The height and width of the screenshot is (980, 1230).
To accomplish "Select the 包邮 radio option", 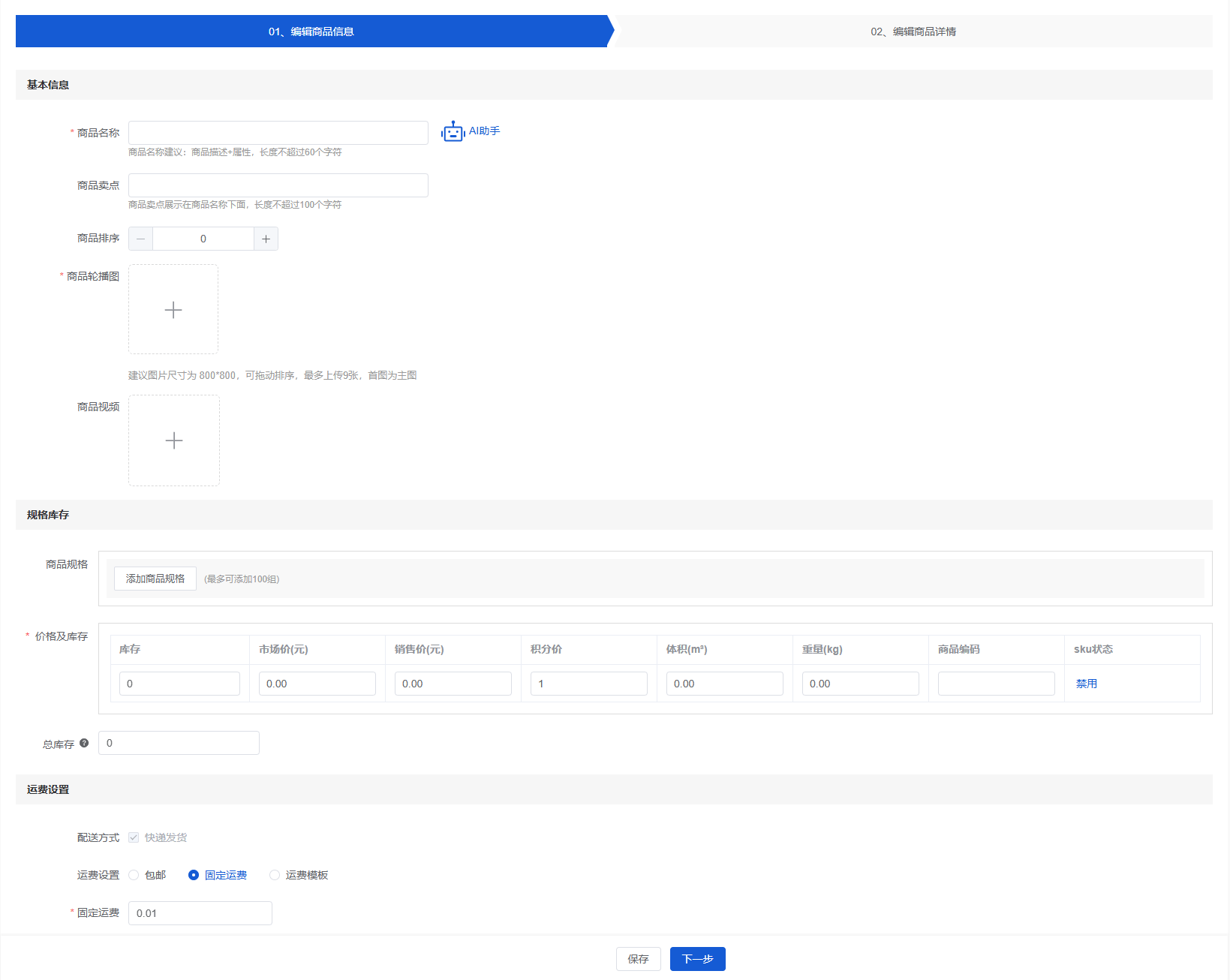I will click(134, 875).
